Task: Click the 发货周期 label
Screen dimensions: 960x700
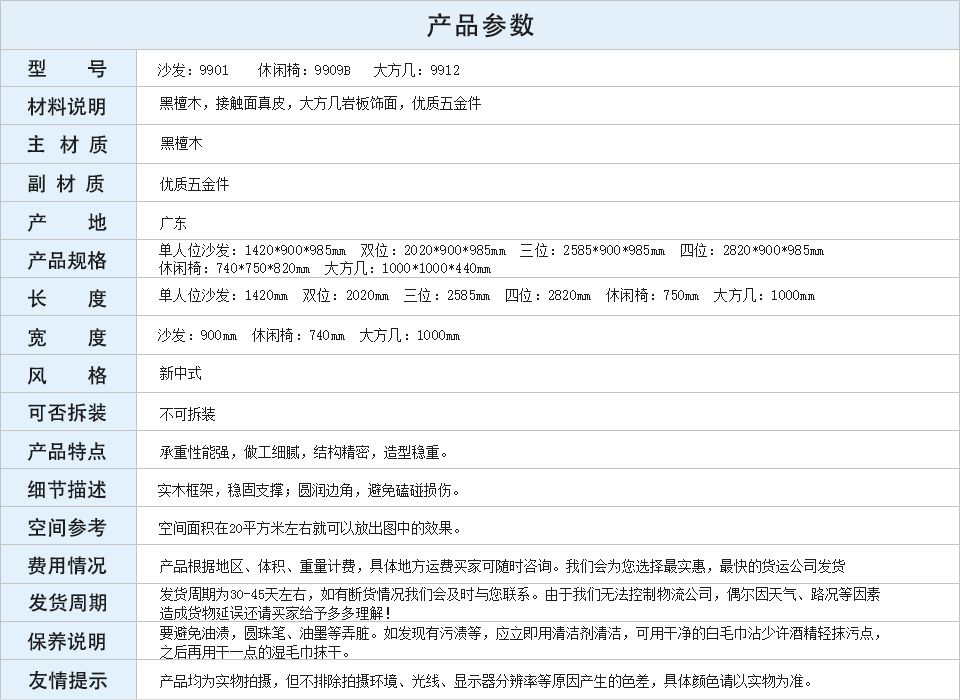Action: click(x=67, y=603)
